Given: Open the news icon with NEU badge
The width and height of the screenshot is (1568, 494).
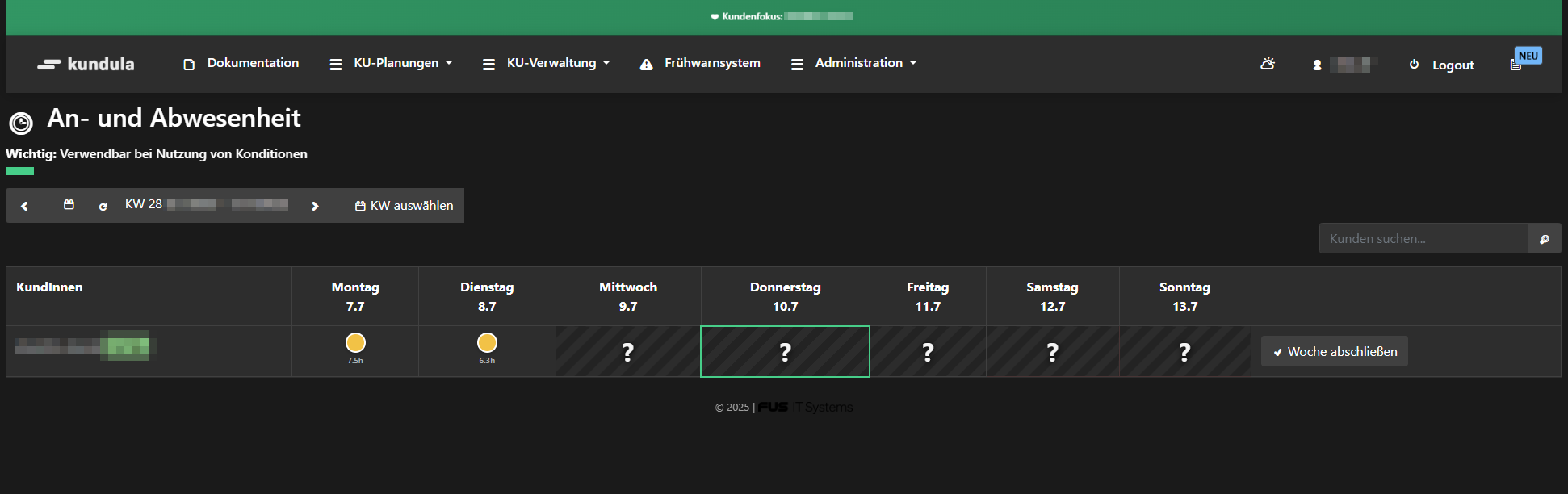Looking at the screenshot, I should [x=1516, y=65].
